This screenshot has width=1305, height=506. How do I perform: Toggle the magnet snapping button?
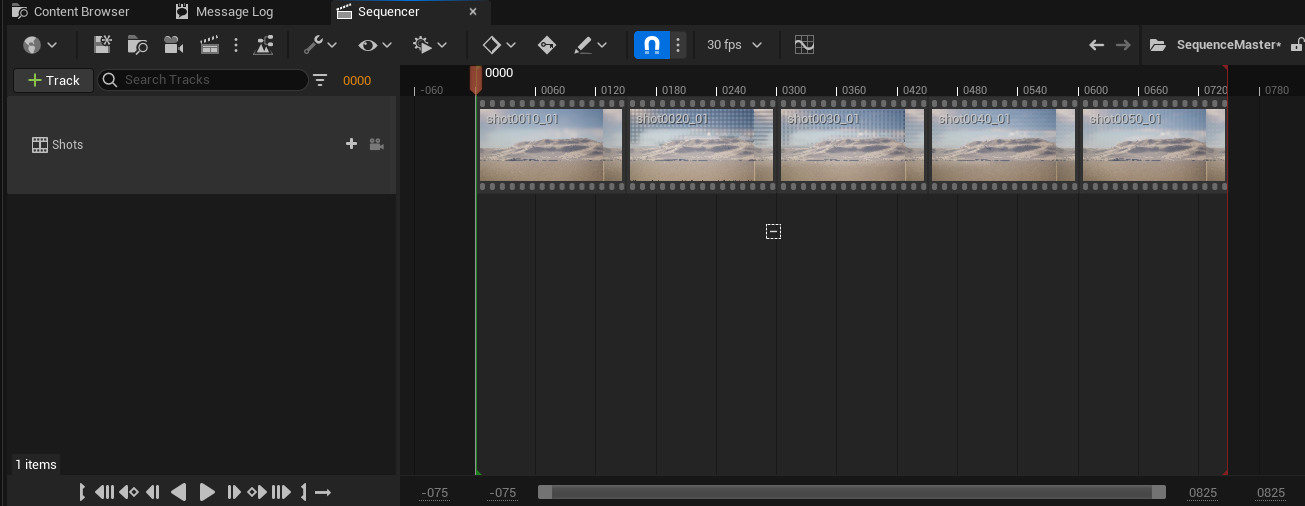[x=651, y=45]
